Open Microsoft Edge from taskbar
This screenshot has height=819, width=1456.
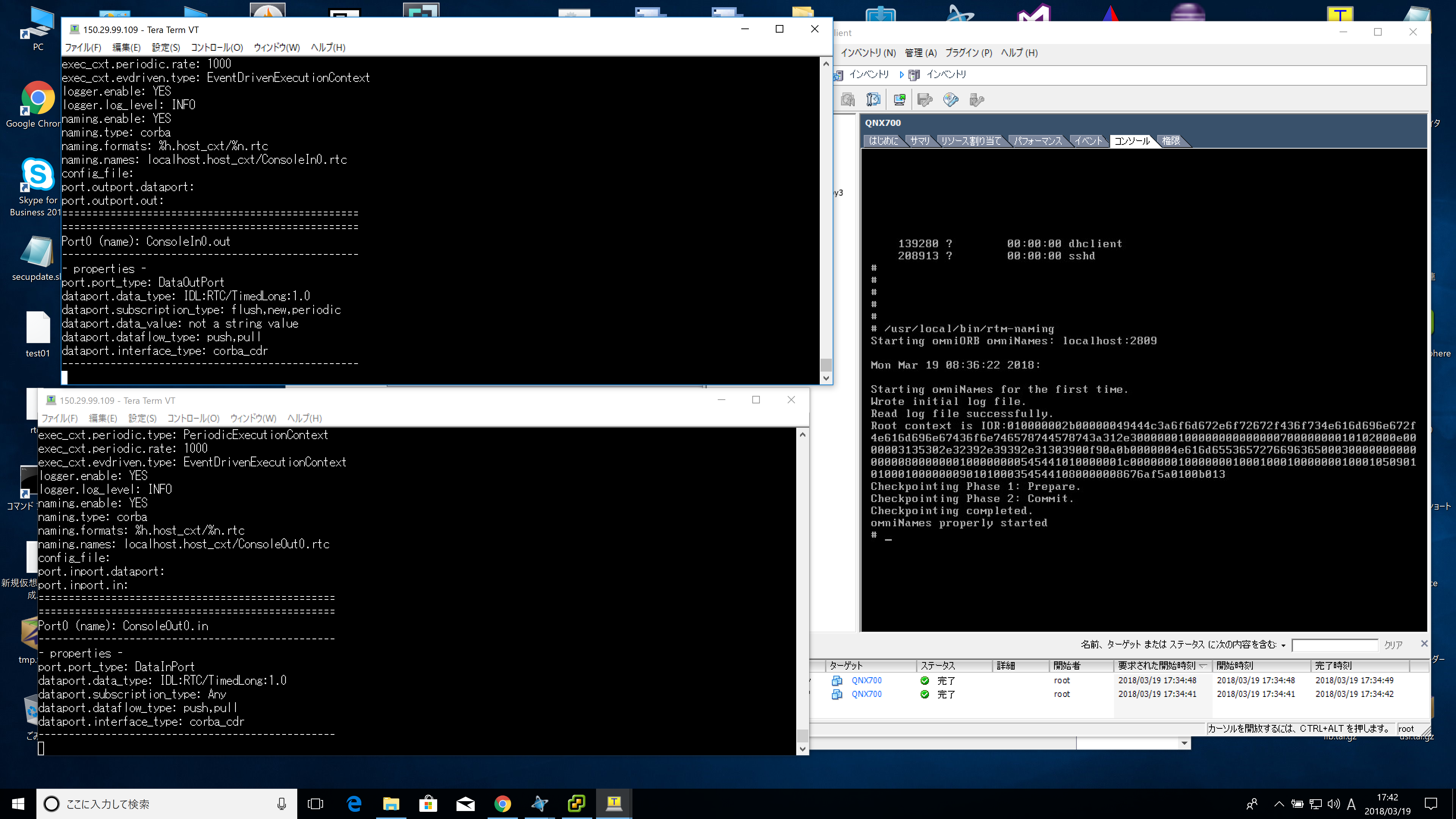tap(354, 804)
